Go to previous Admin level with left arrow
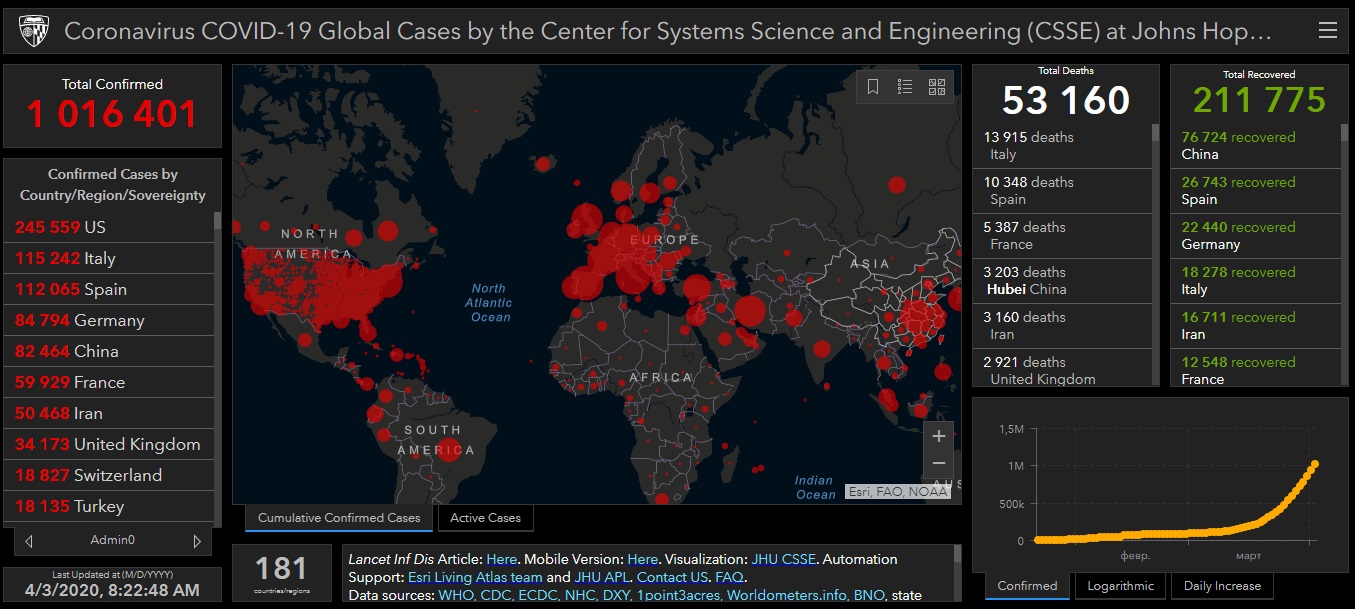 [x=29, y=541]
